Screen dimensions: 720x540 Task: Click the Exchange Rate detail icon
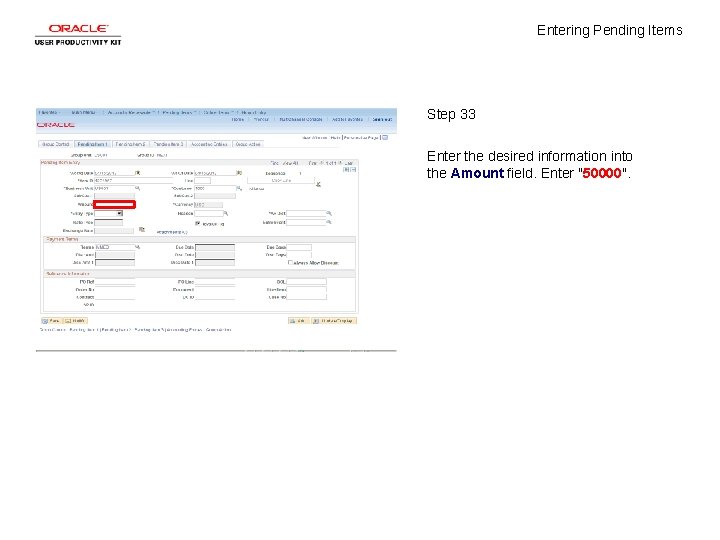coord(142,230)
